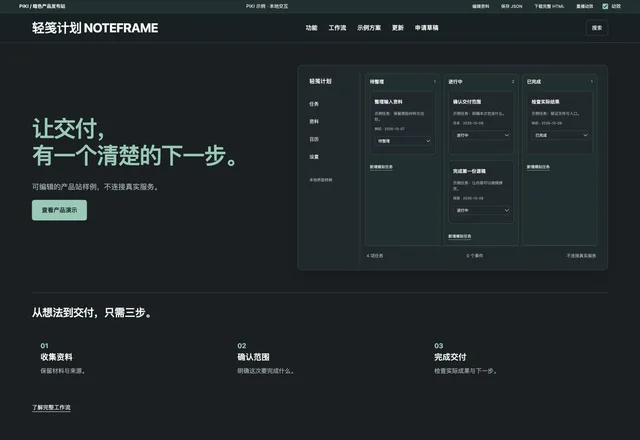Open the status dropdown on 整理输入资料 card

coord(403,141)
